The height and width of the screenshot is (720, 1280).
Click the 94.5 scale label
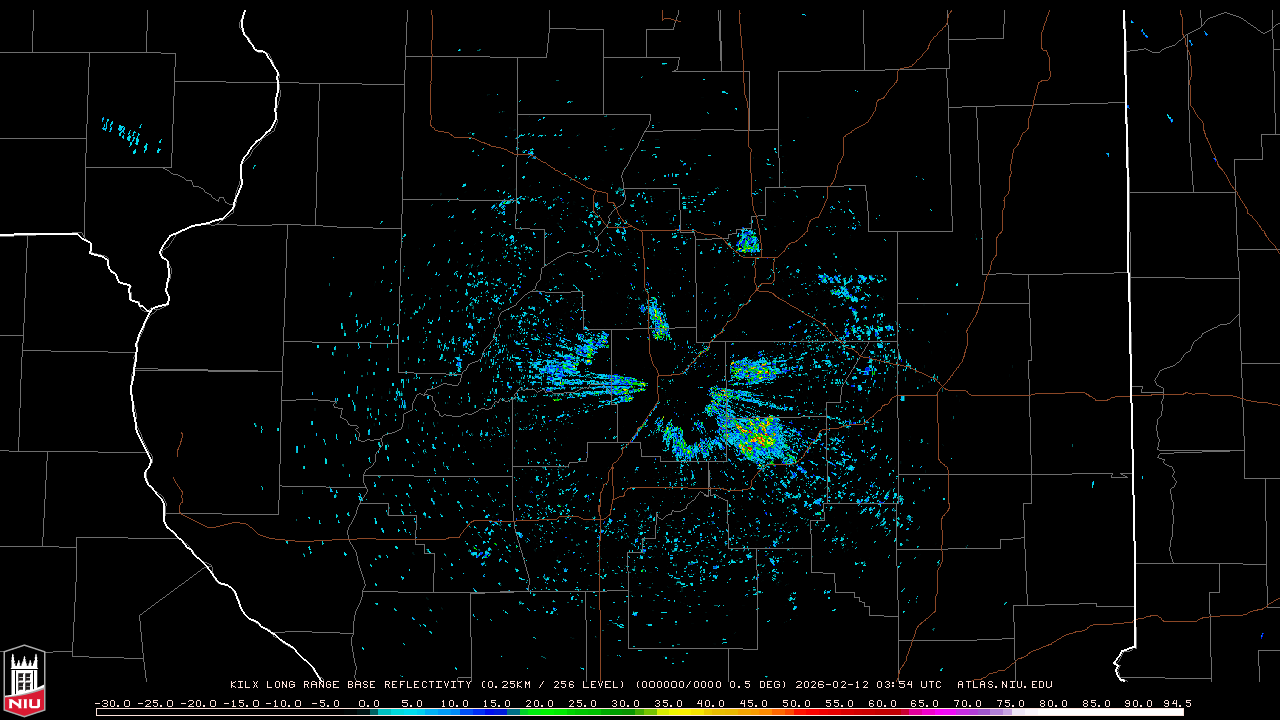point(1177,703)
